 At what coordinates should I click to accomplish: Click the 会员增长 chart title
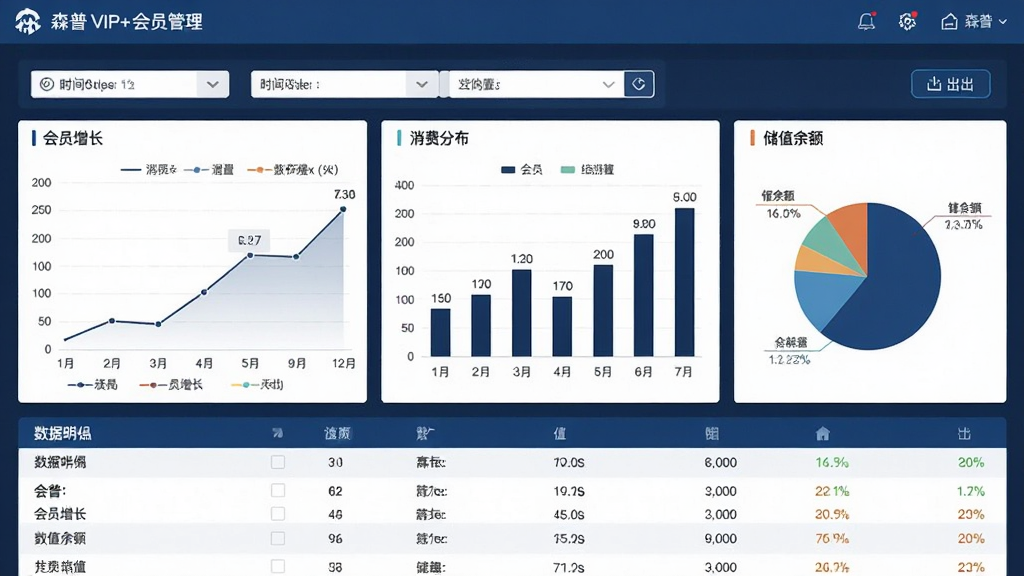73,138
